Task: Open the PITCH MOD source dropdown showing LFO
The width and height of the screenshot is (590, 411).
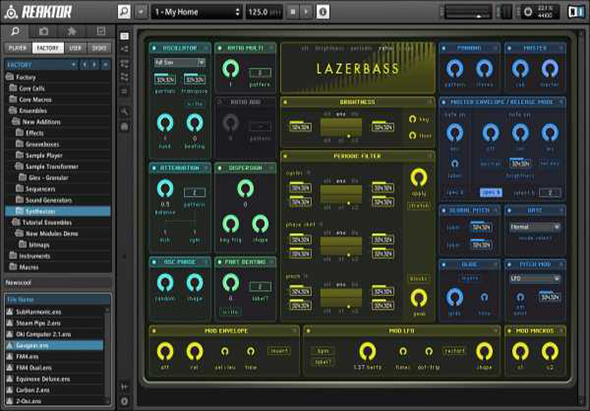Action: (534, 279)
